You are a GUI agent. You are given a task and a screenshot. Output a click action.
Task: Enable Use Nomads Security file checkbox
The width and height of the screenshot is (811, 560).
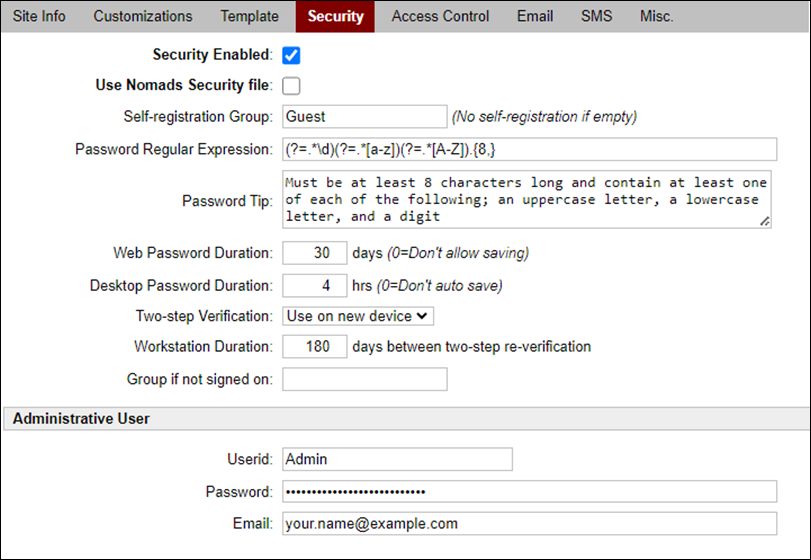292,86
